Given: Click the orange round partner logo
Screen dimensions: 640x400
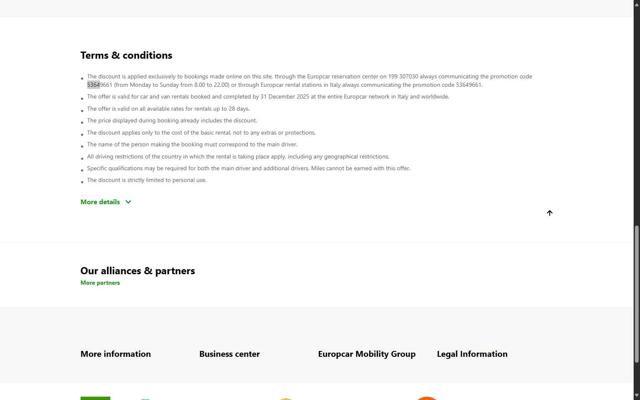Looking at the screenshot, I should pyautogui.click(x=426, y=397).
